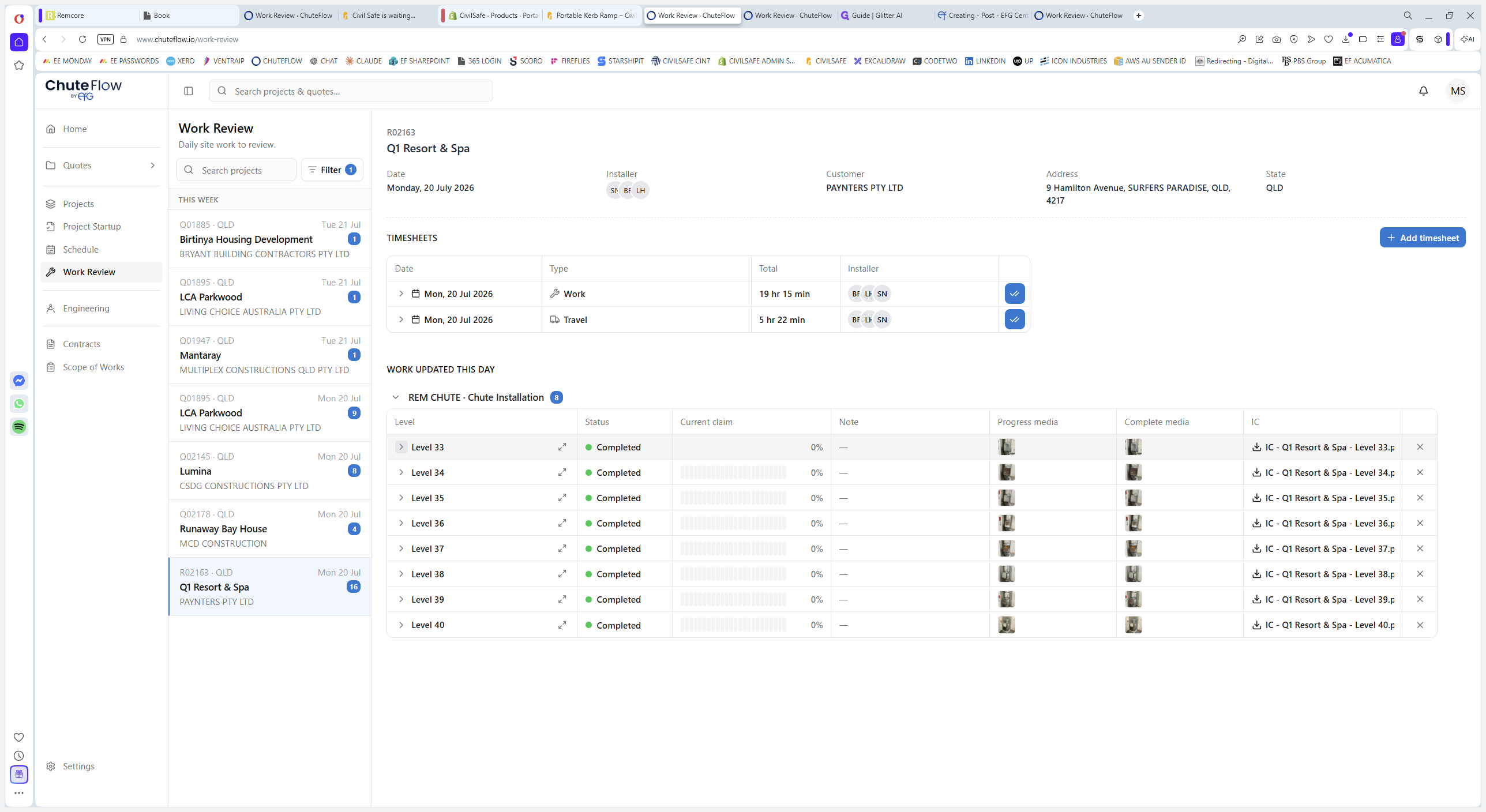Open Engineering in sidebar
Image resolution: width=1486 pixels, height=812 pixels.
(x=102, y=309)
